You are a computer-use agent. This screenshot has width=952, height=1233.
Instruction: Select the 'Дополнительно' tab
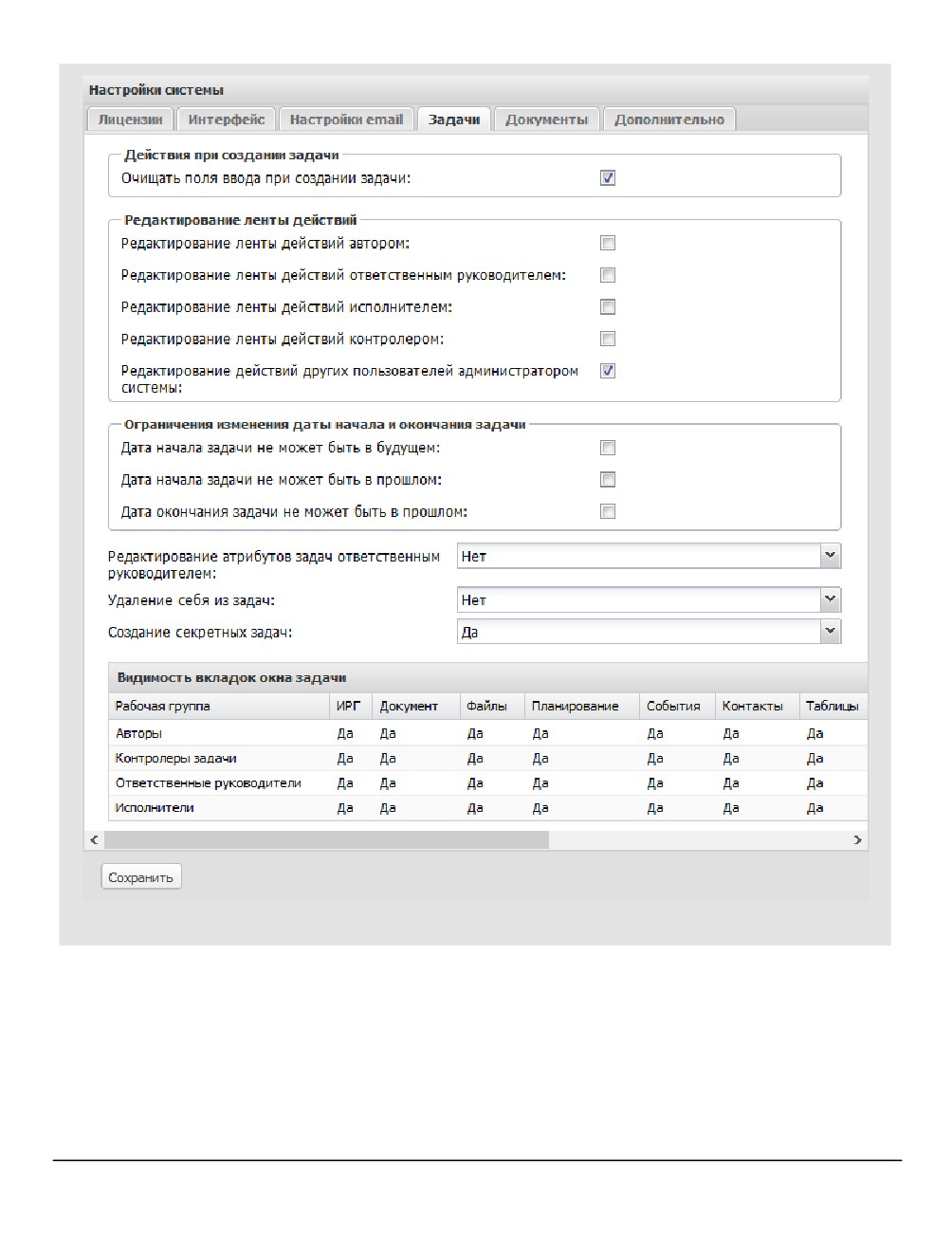click(x=669, y=120)
